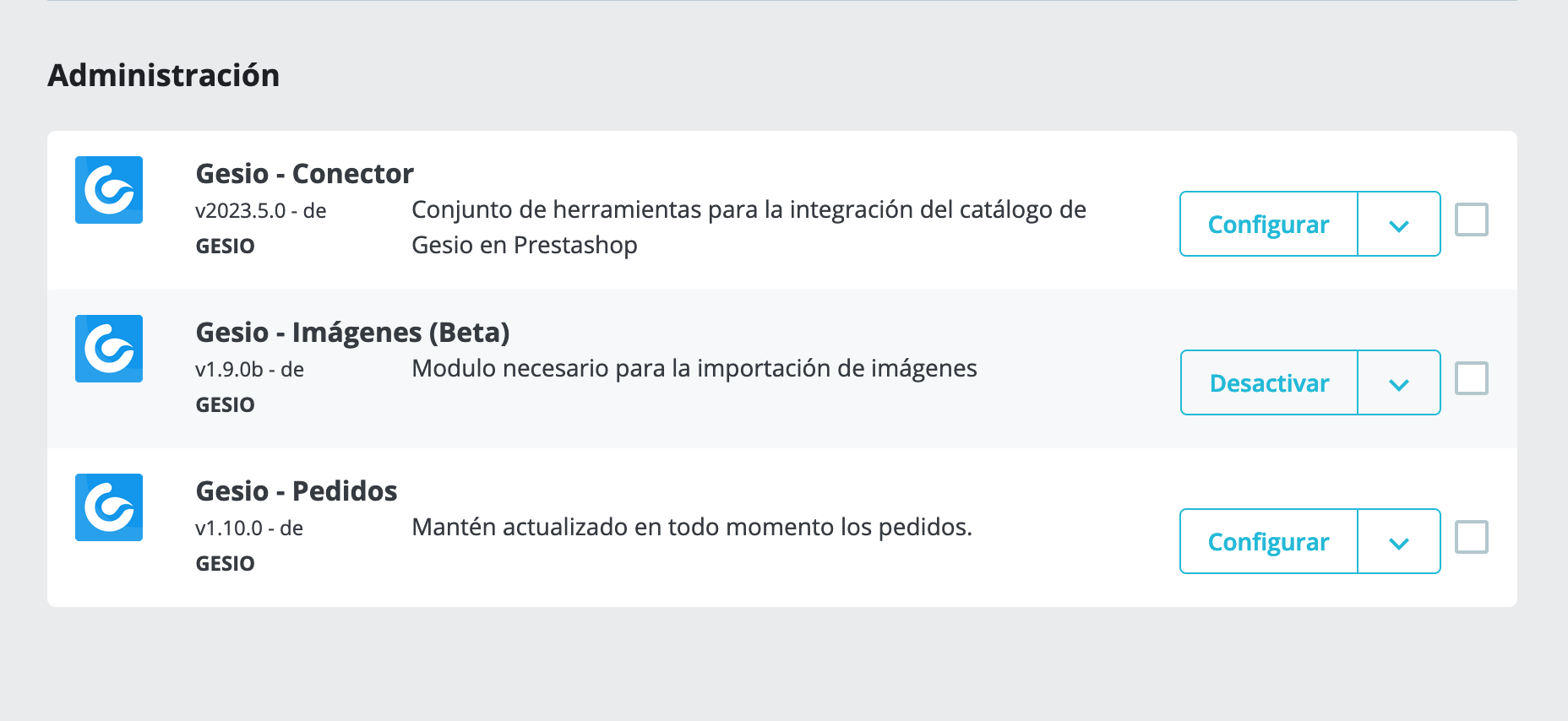Image resolution: width=1568 pixels, height=721 pixels.
Task: Click the Gesio - Imágenes (Beta) module logo
Action: click(x=109, y=349)
